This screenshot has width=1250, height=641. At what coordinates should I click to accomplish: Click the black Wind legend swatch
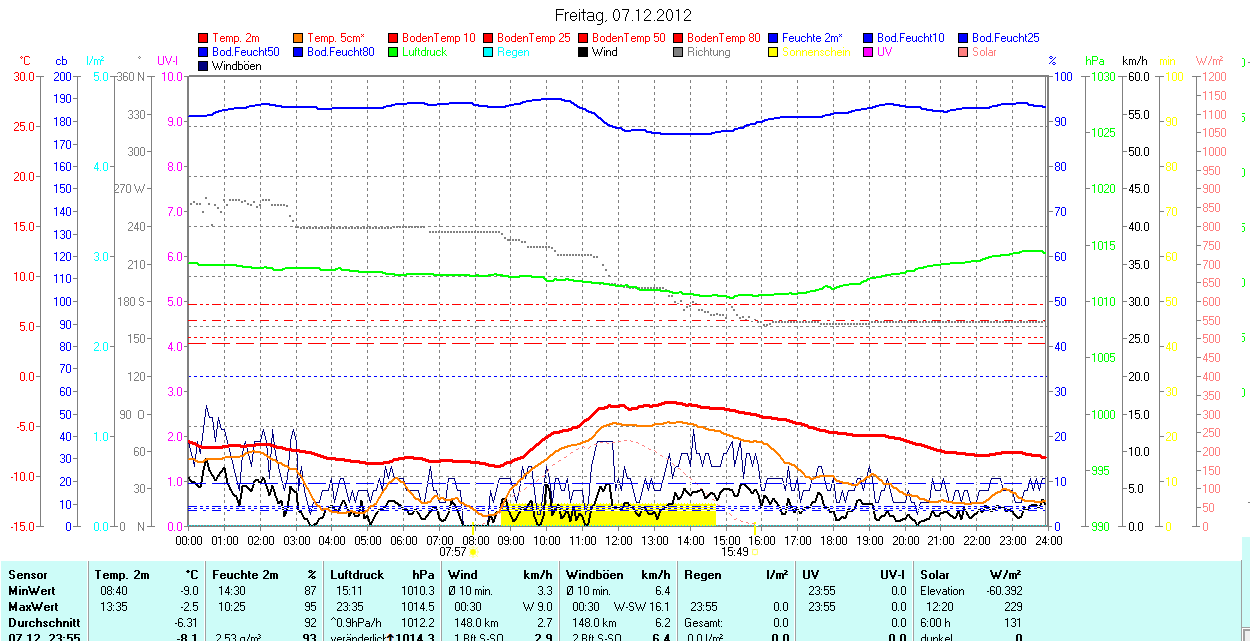point(584,52)
